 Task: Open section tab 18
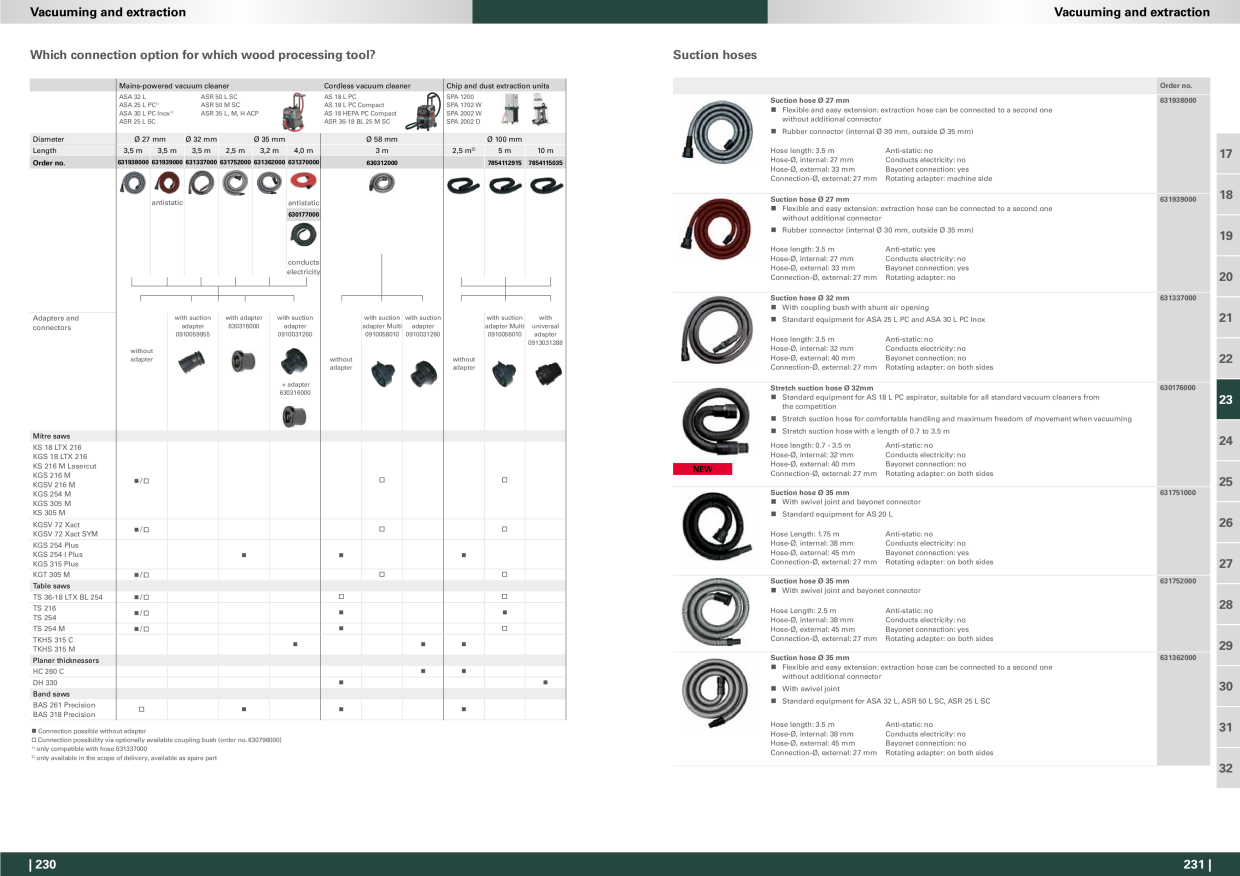[1227, 195]
